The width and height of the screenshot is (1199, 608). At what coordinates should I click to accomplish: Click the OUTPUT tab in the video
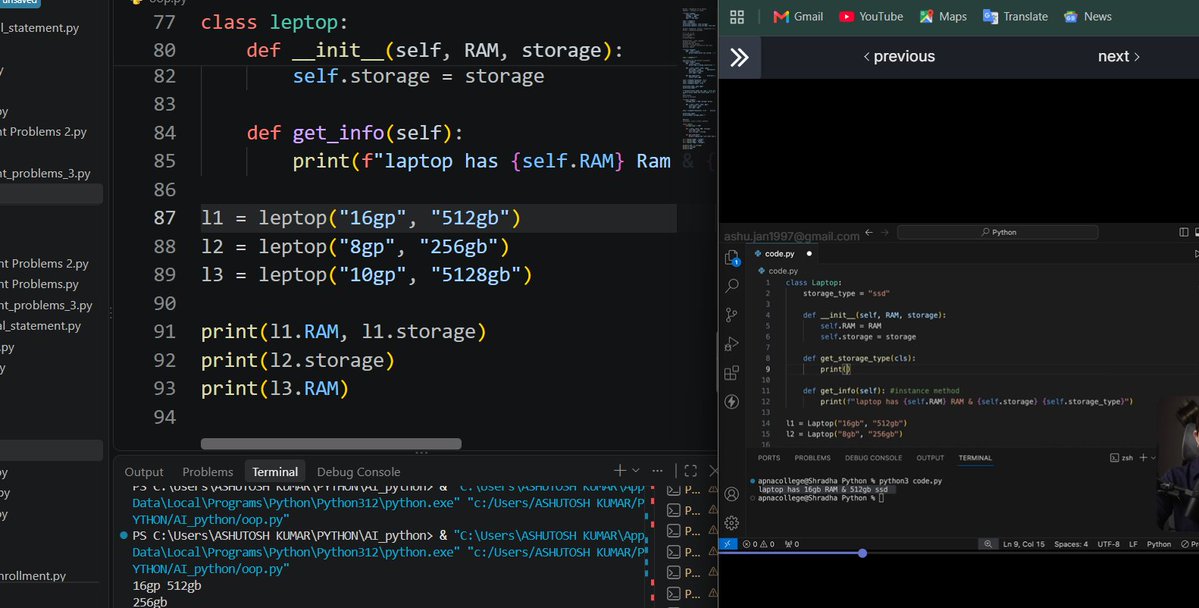(931, 458)
